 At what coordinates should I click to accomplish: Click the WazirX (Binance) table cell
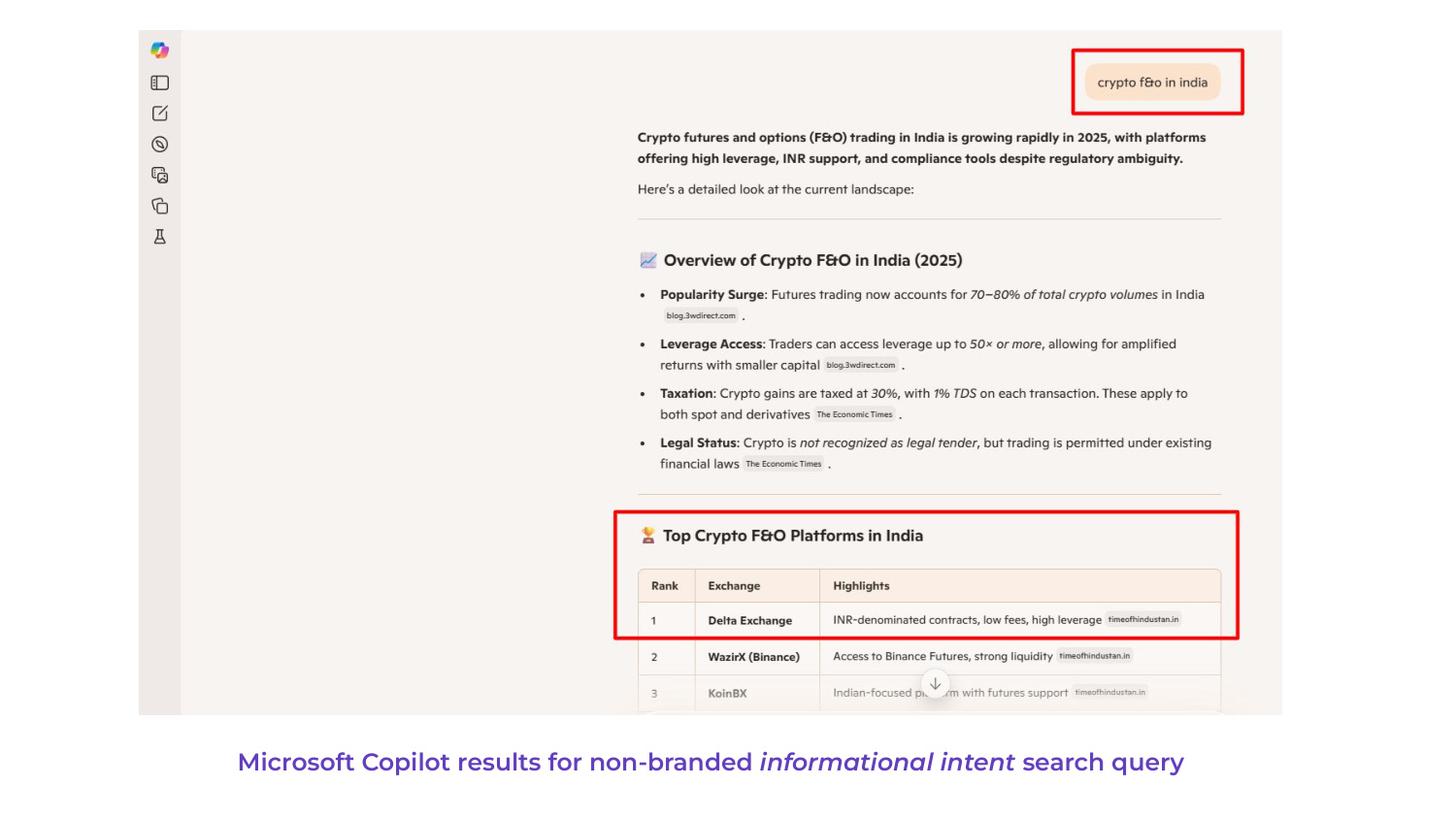[753, 657]
